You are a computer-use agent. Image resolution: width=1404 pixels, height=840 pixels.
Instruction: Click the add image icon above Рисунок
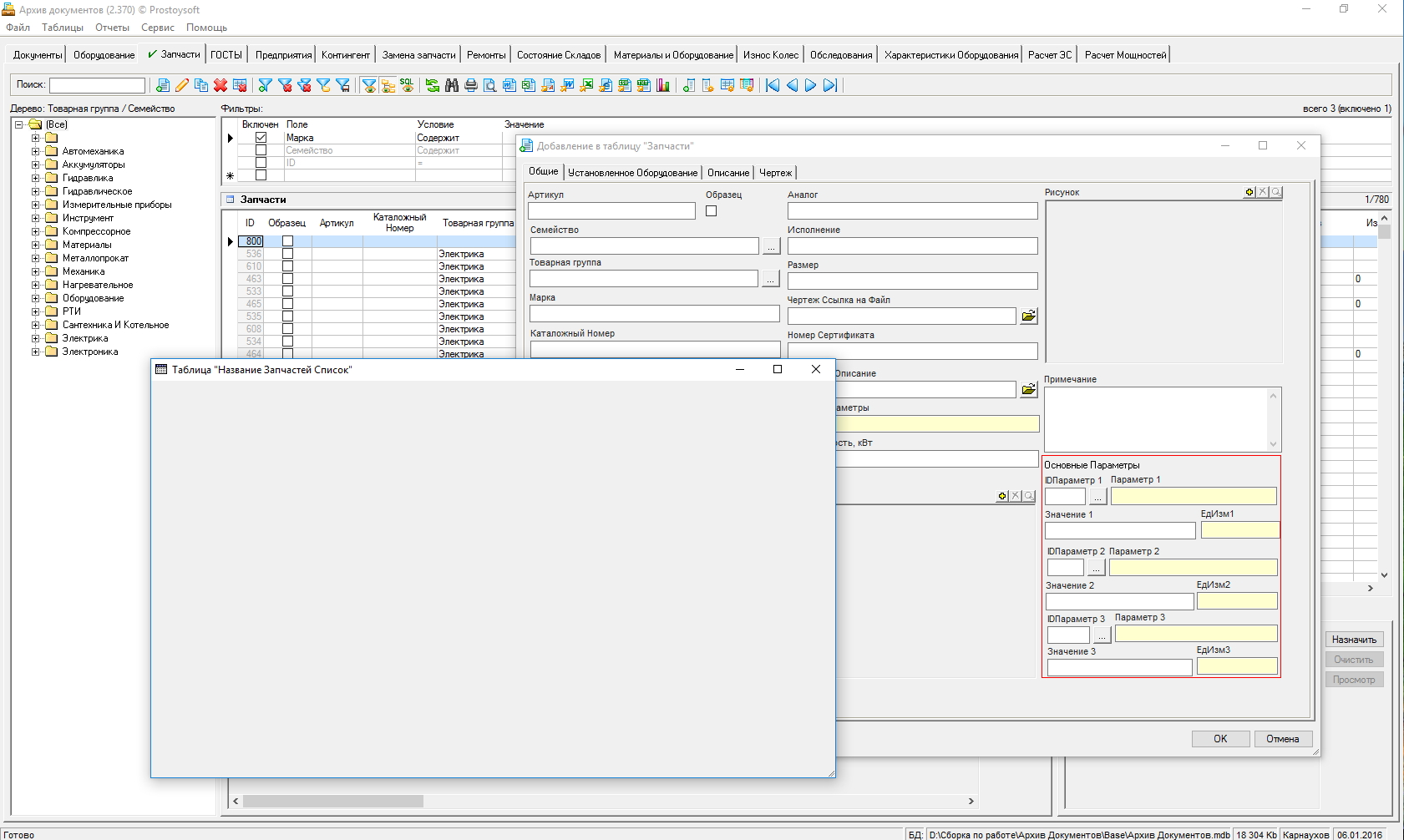click(x=1249, y=192)
